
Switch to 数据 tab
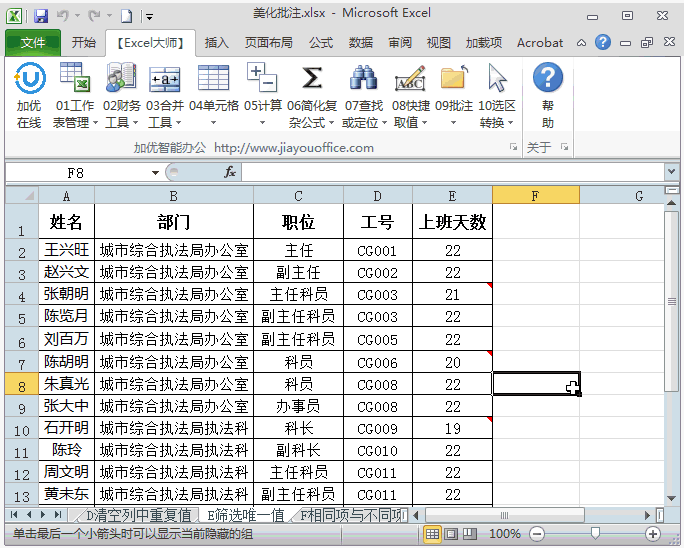pyautogui.click(x=360, y=43)
